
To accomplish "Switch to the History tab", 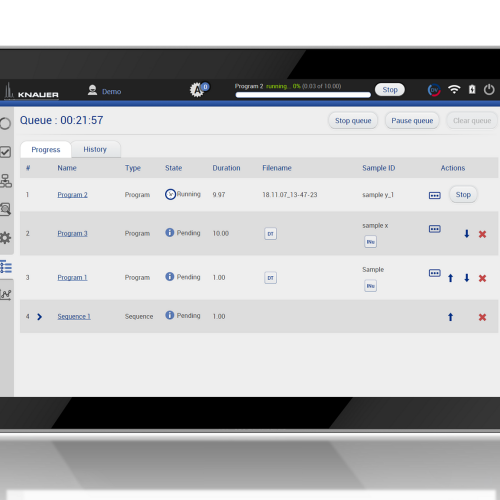I will (95, 149).
